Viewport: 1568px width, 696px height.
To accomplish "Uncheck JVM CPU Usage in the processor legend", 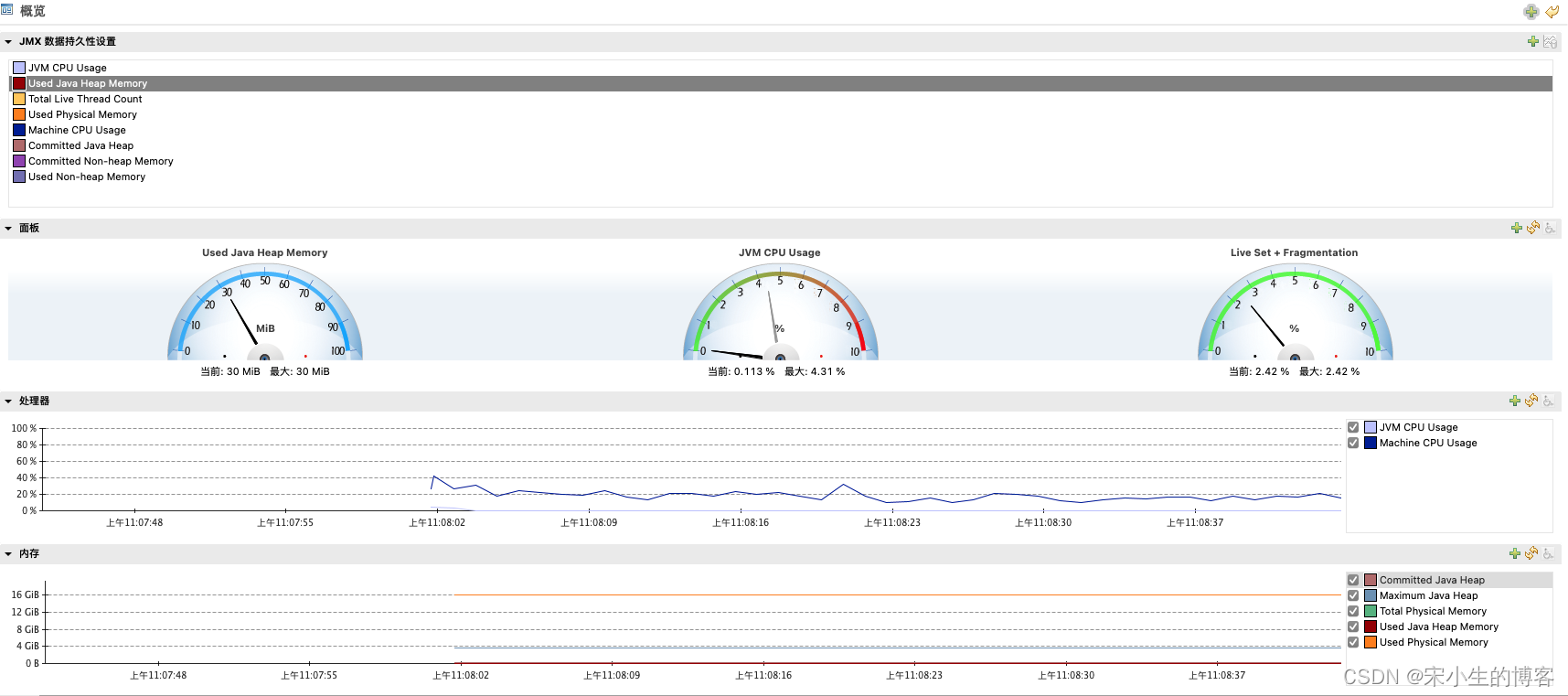I will (1353, 427).
